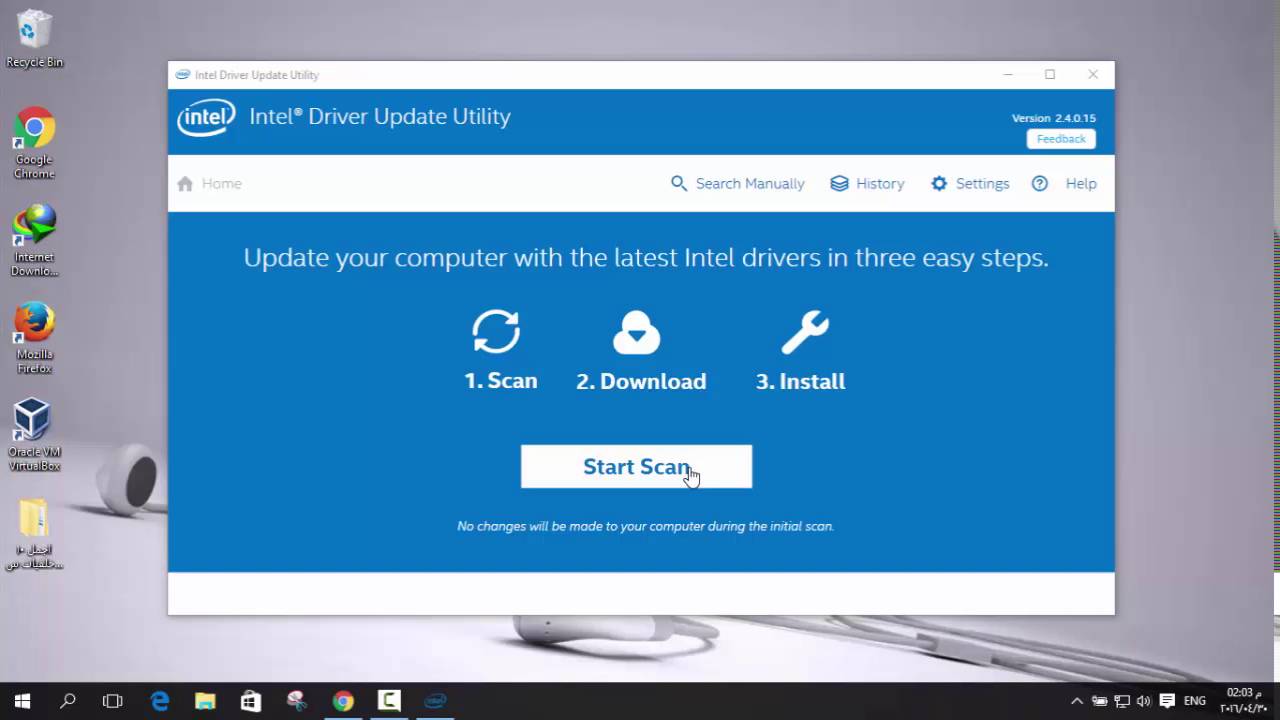Minimize the Intel Driver Update Utility window
The height and width of the screenshot is (720, 1280).
(1008, 75)
